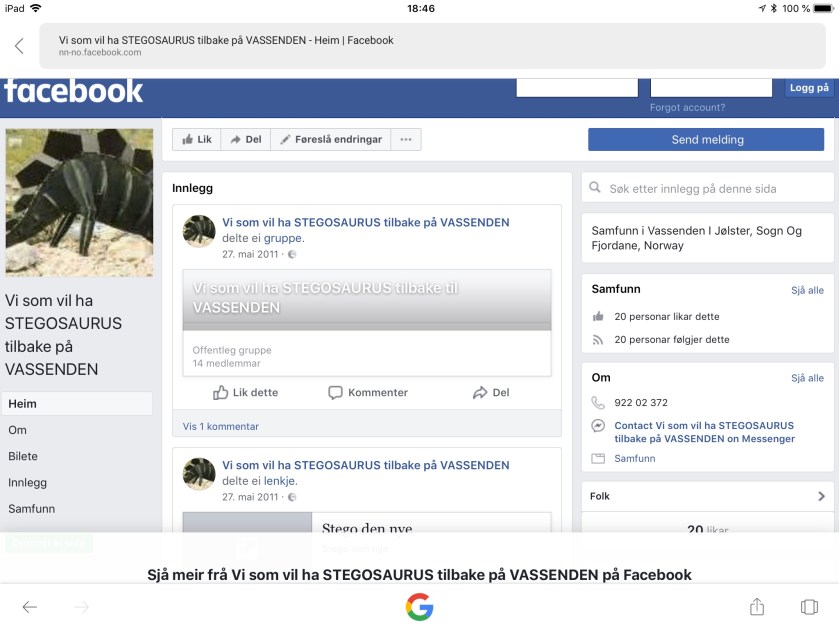Click the phone icon next to 922 02 372
Screen dimensions: 839x630
[598, 403]
